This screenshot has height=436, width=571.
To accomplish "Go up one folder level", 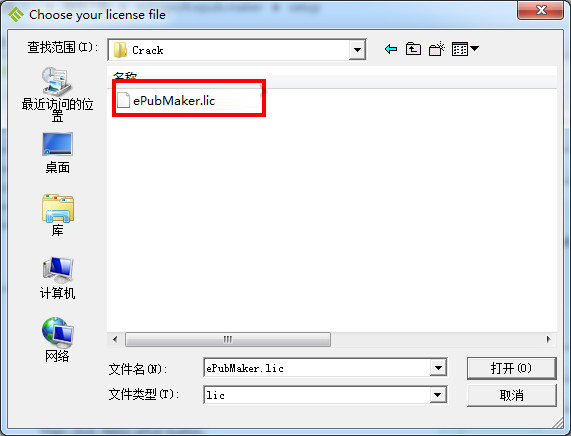I will (x=413, y=49).
